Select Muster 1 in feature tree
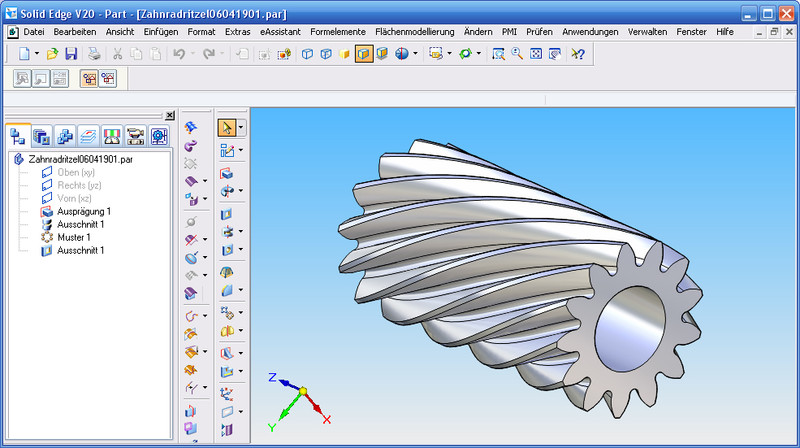Viewport: 800px width, 448px height. (x=74, y=237)
